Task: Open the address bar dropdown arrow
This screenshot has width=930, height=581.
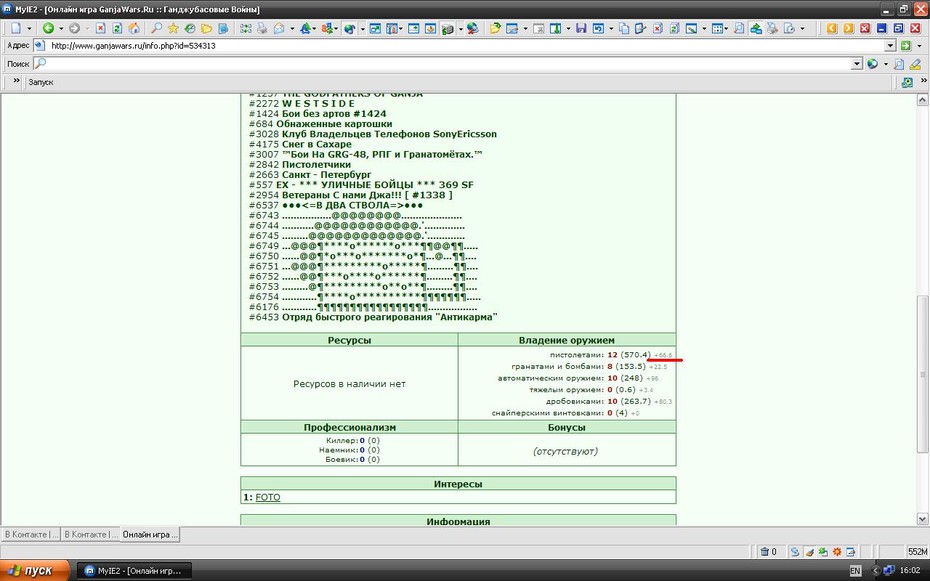Action: click(890, 46)
